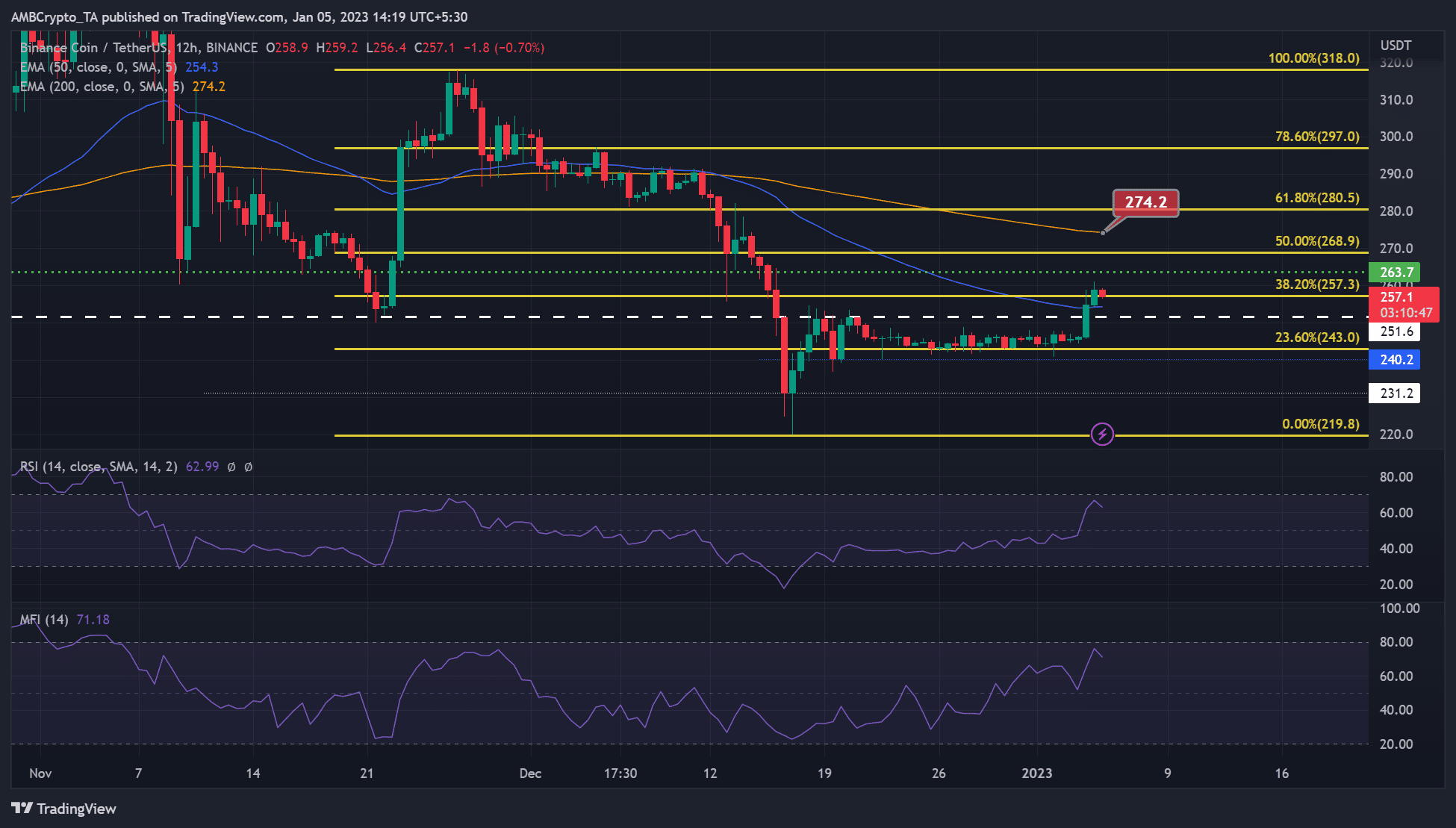Select the 100.00%(318.0) Fibonacci level label
The height and width of the screenshot is (828, 1456).
[x=1314, y=58]
